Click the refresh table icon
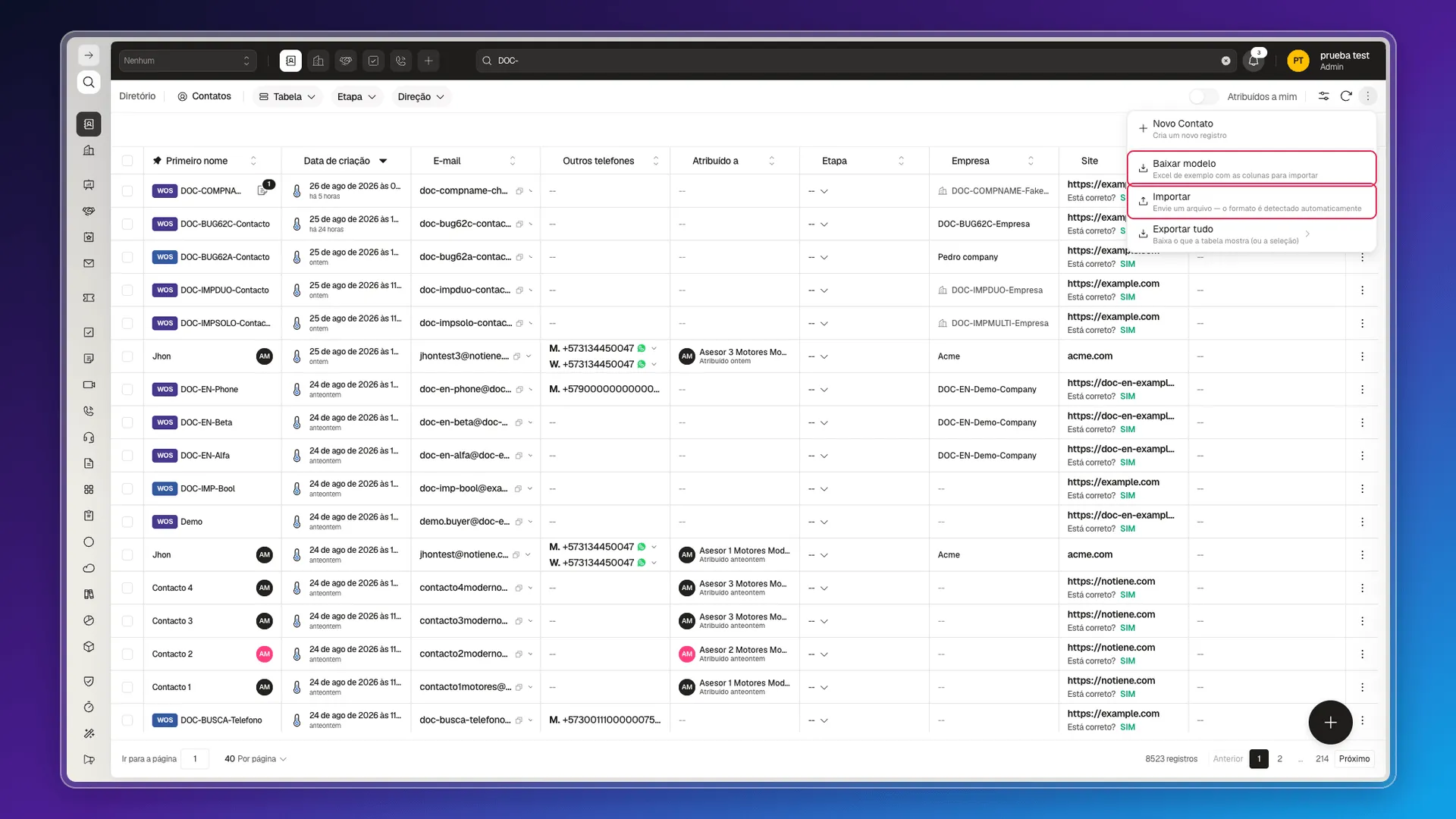 pyautogui.click(x=1346, y=96)
